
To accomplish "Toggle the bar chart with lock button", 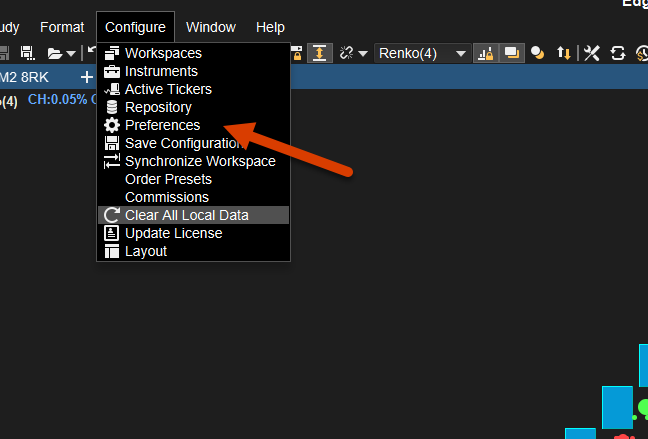I will pos(485,53).
